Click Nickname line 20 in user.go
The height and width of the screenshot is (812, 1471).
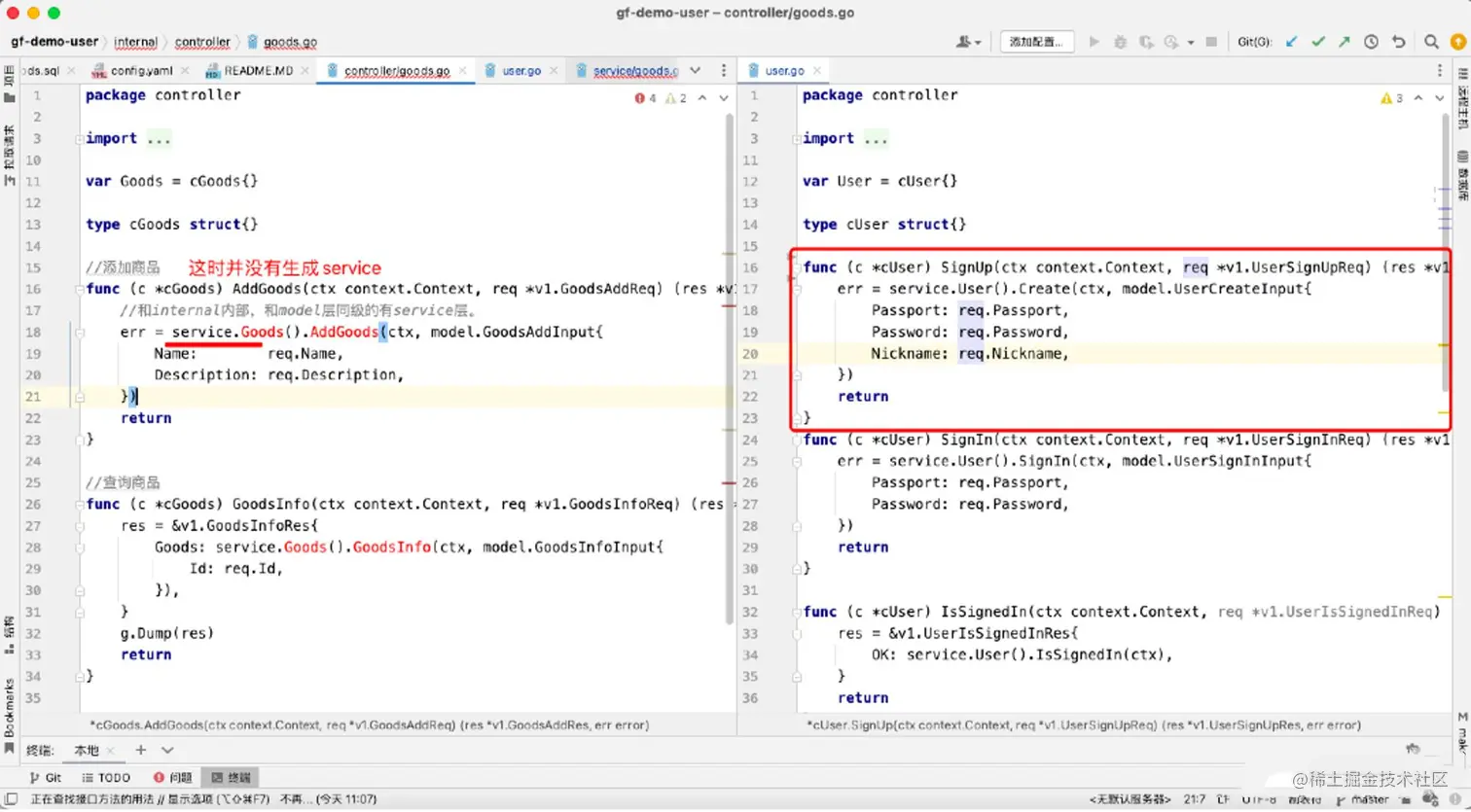pos(969,353)
